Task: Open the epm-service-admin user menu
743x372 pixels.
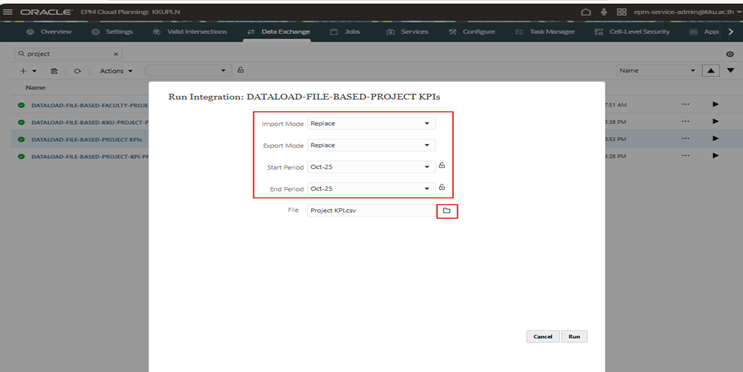Action: coord(688,12)
